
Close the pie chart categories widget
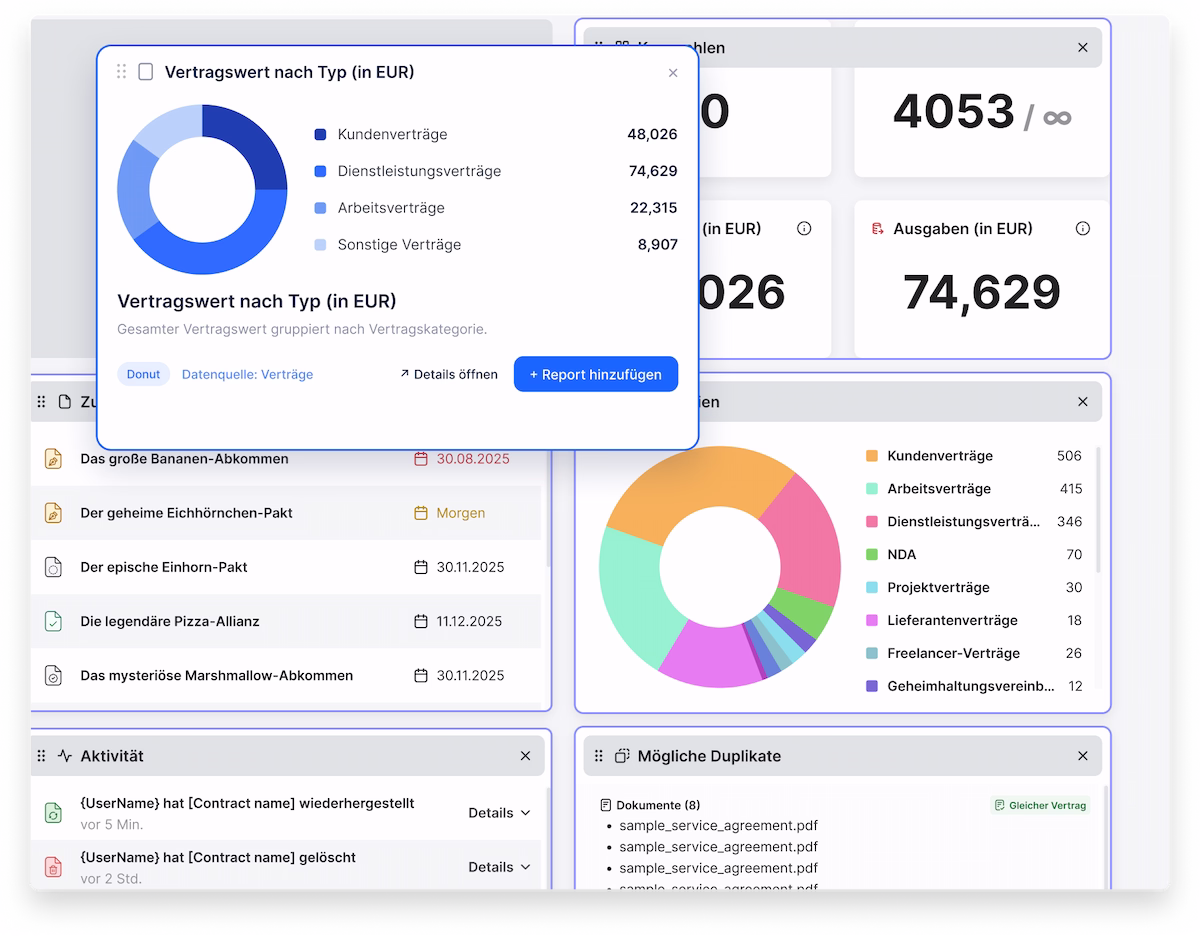tap(1082, 402)
